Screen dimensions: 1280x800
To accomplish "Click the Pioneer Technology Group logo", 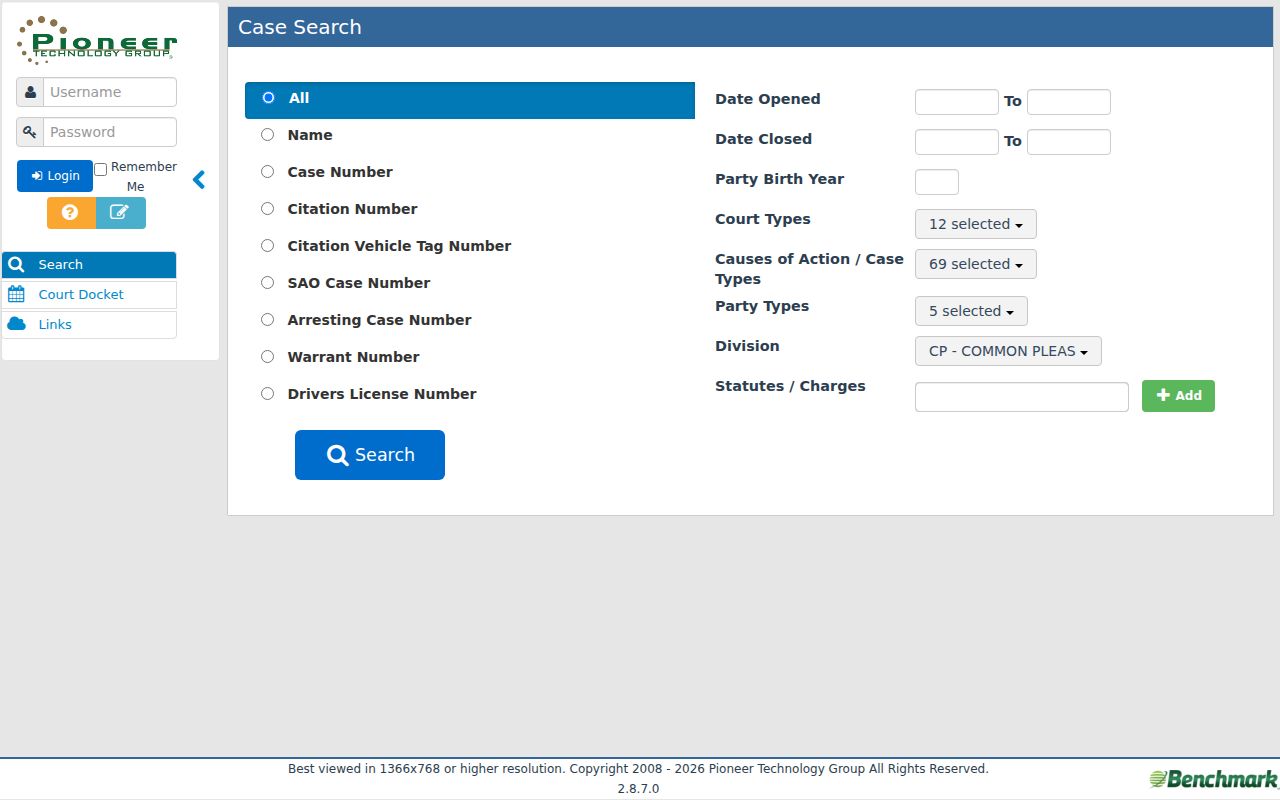I will coord(97,40).
